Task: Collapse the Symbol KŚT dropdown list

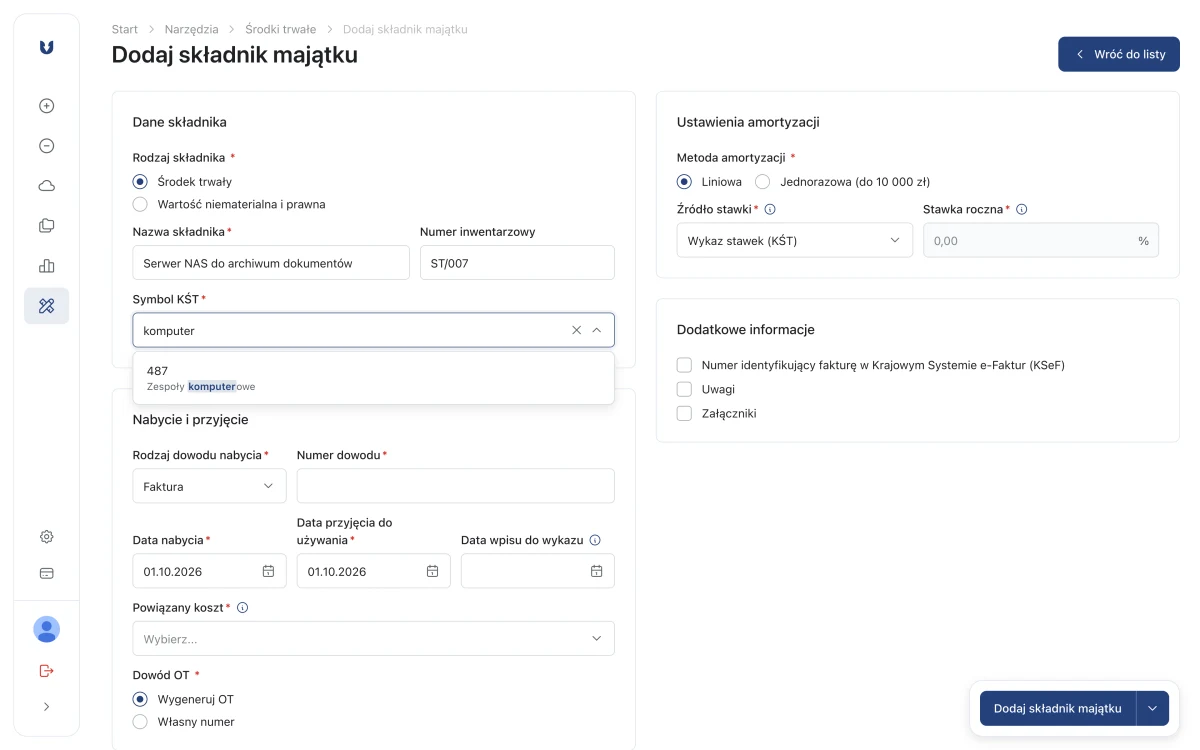Action: (597, 330)
